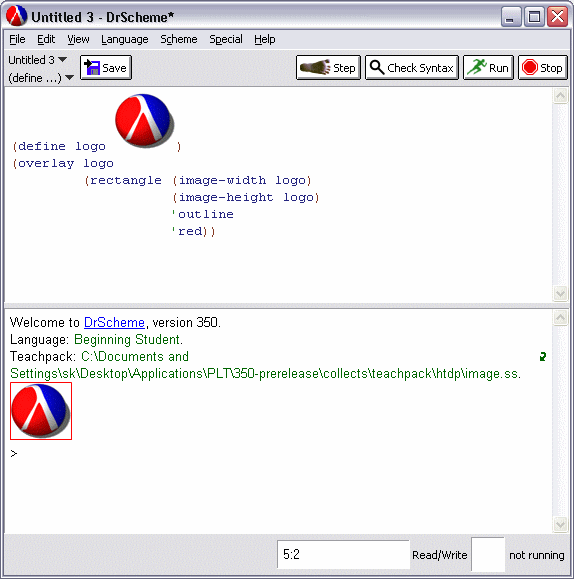Click the Save button with disk icon
This screenshot has width=574, height=579.
click(106, 68)
